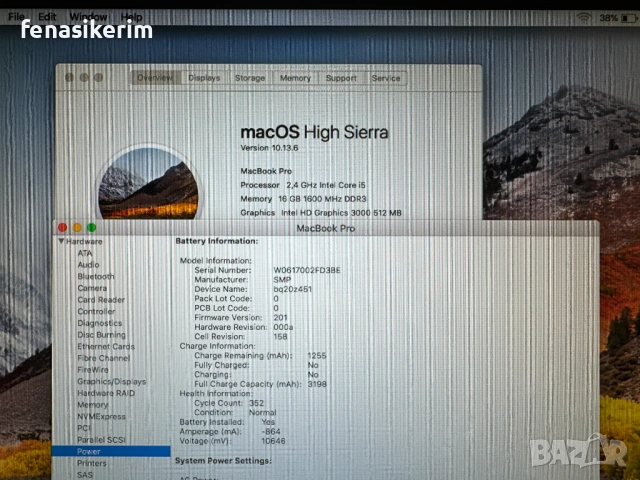This screenshot has height=480, width=640.
Task: Click Full Charge Capacity value 3198
Action: pyautogui.click(x=317, y=384)
